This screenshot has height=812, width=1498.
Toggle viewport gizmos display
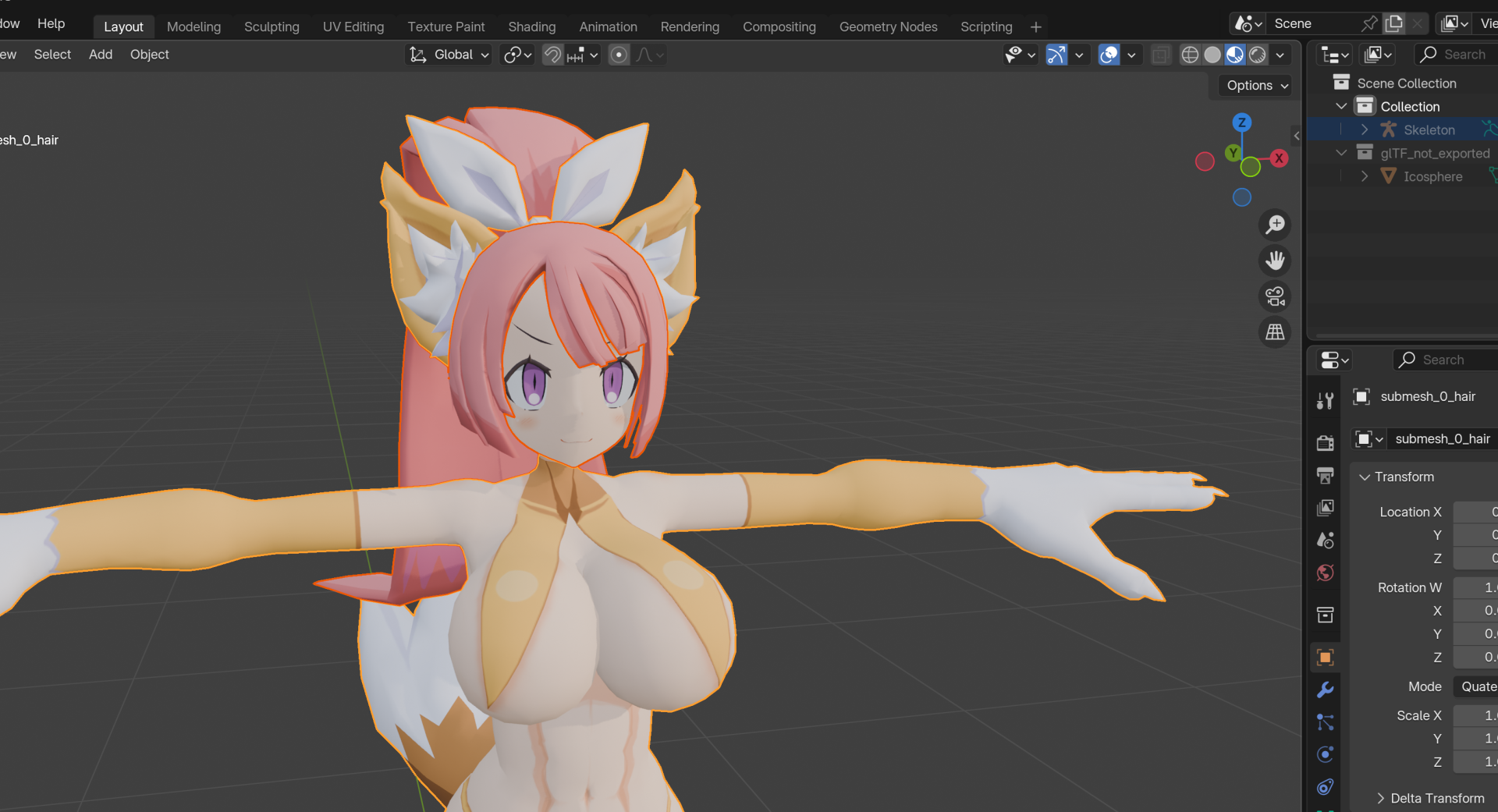(x=1056, y=55)
